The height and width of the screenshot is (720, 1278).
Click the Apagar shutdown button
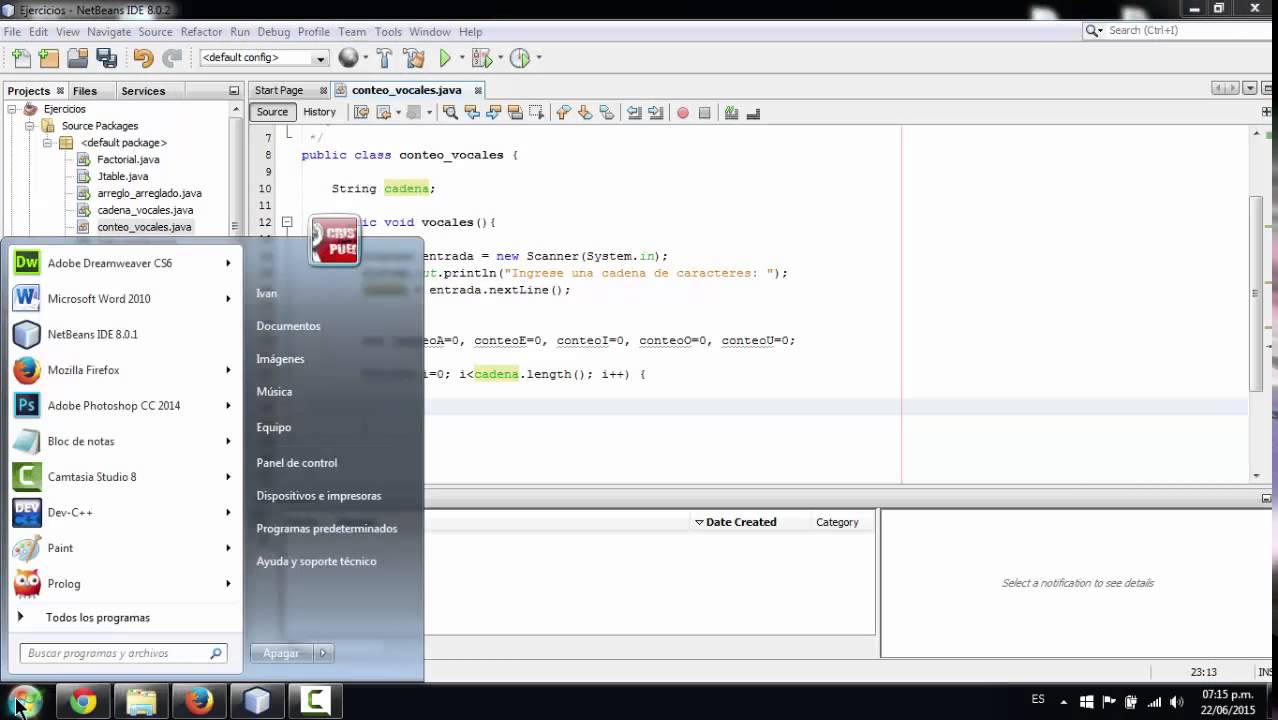[281, 653]
